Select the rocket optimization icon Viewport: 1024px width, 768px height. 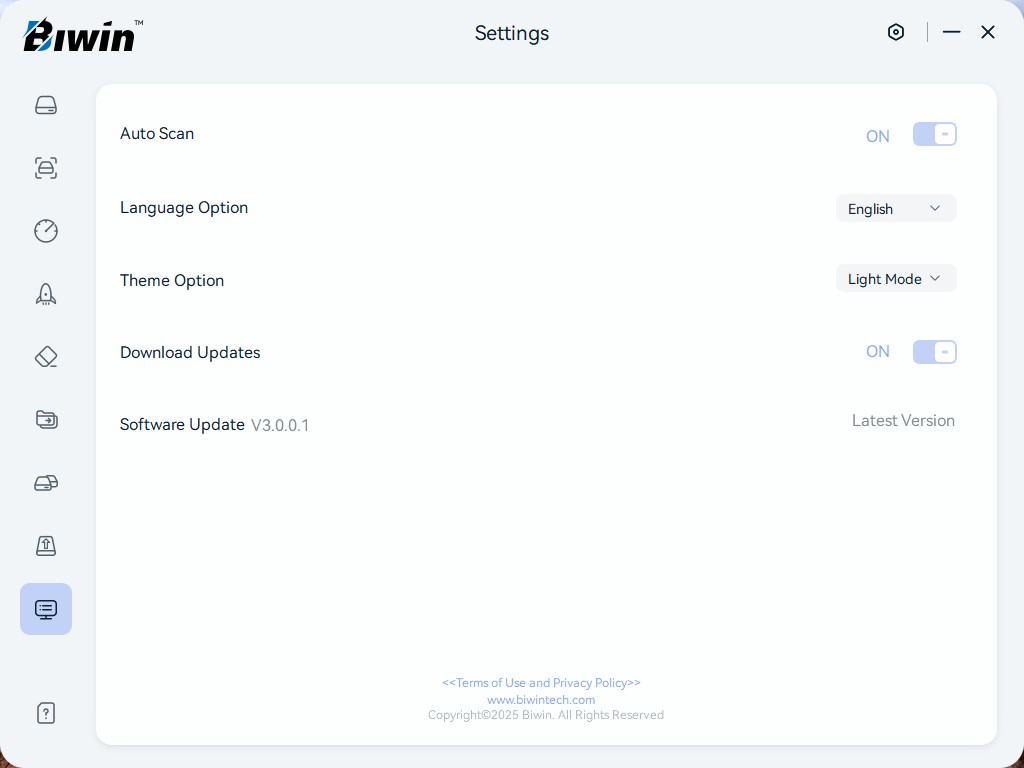[x=46, y=294]
